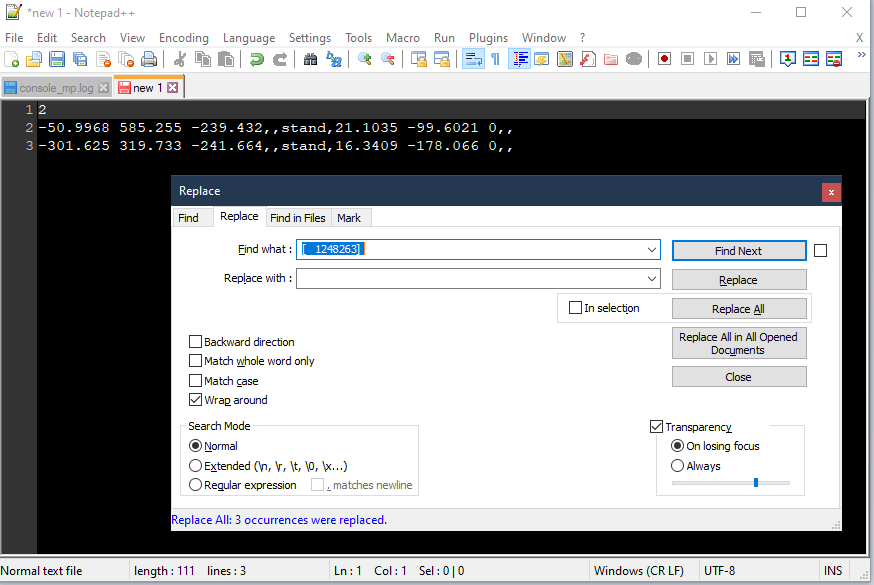The height and width of the screenshot is (585, 874).
Task: Uncheck the Wrap around checkbox
Action: 196,400
